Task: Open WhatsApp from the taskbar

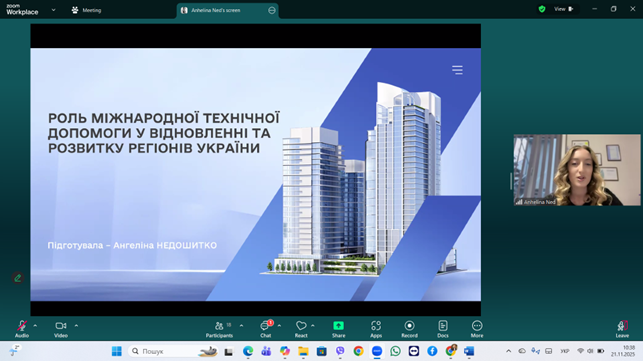Action: (395, 351)
